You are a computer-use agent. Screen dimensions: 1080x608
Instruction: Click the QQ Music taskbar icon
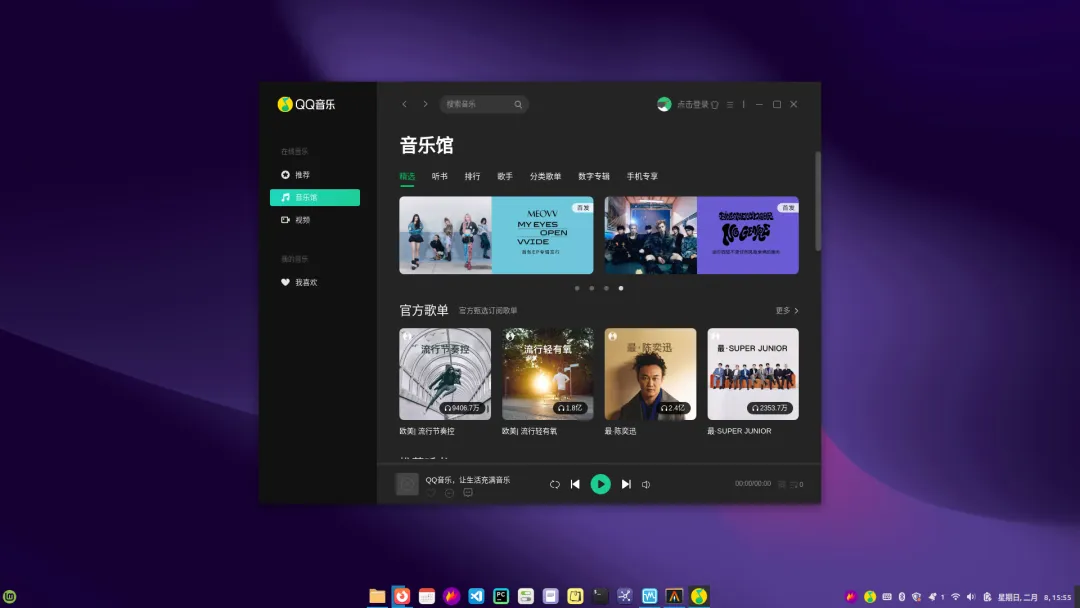699,596
